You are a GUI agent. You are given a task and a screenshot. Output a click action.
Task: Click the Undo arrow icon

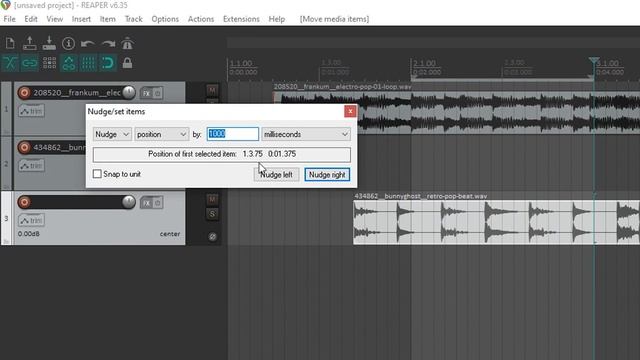88,43
